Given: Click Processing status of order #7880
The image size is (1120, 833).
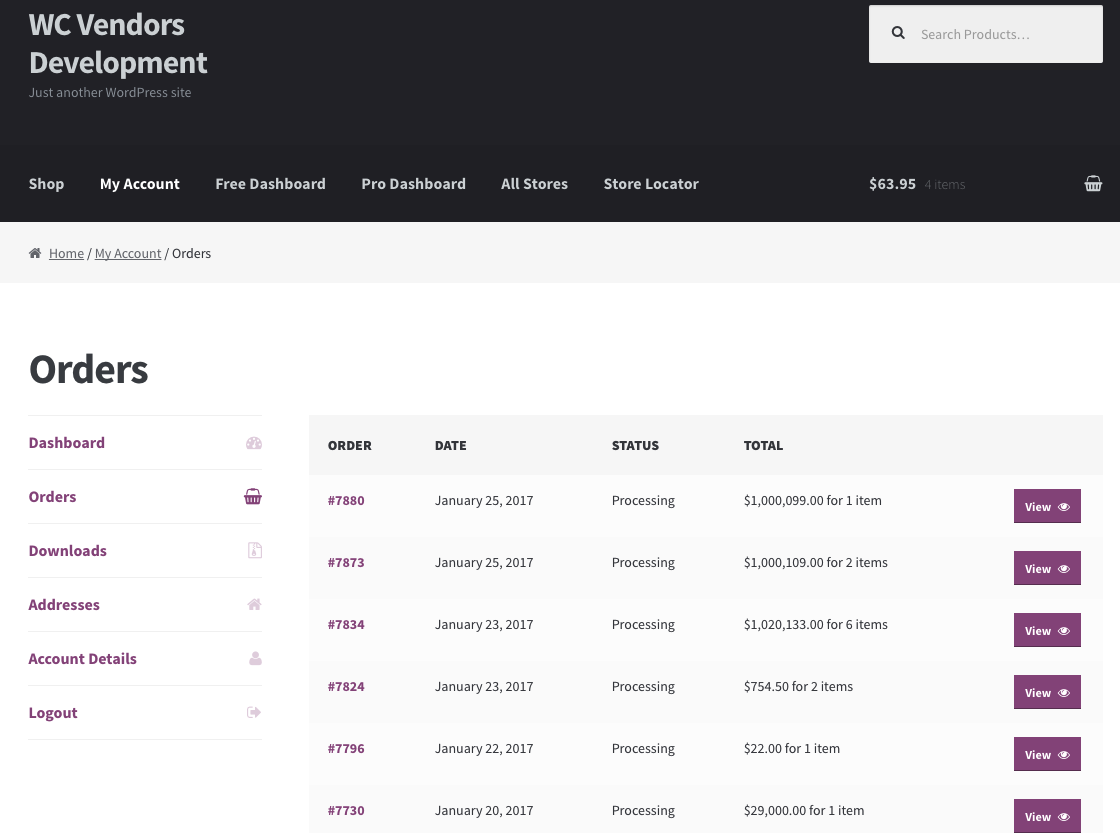Looking at the screenshot, I should pos(643,501).
